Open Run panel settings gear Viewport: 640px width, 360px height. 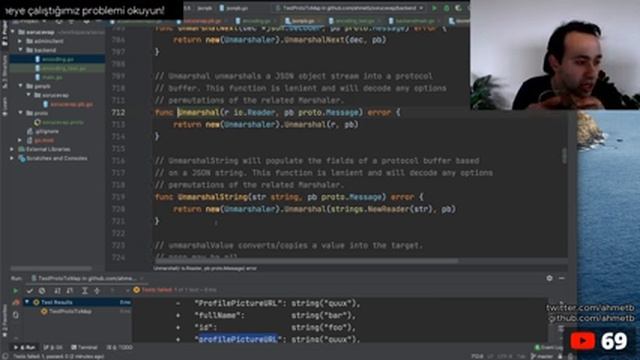point(549,278)
